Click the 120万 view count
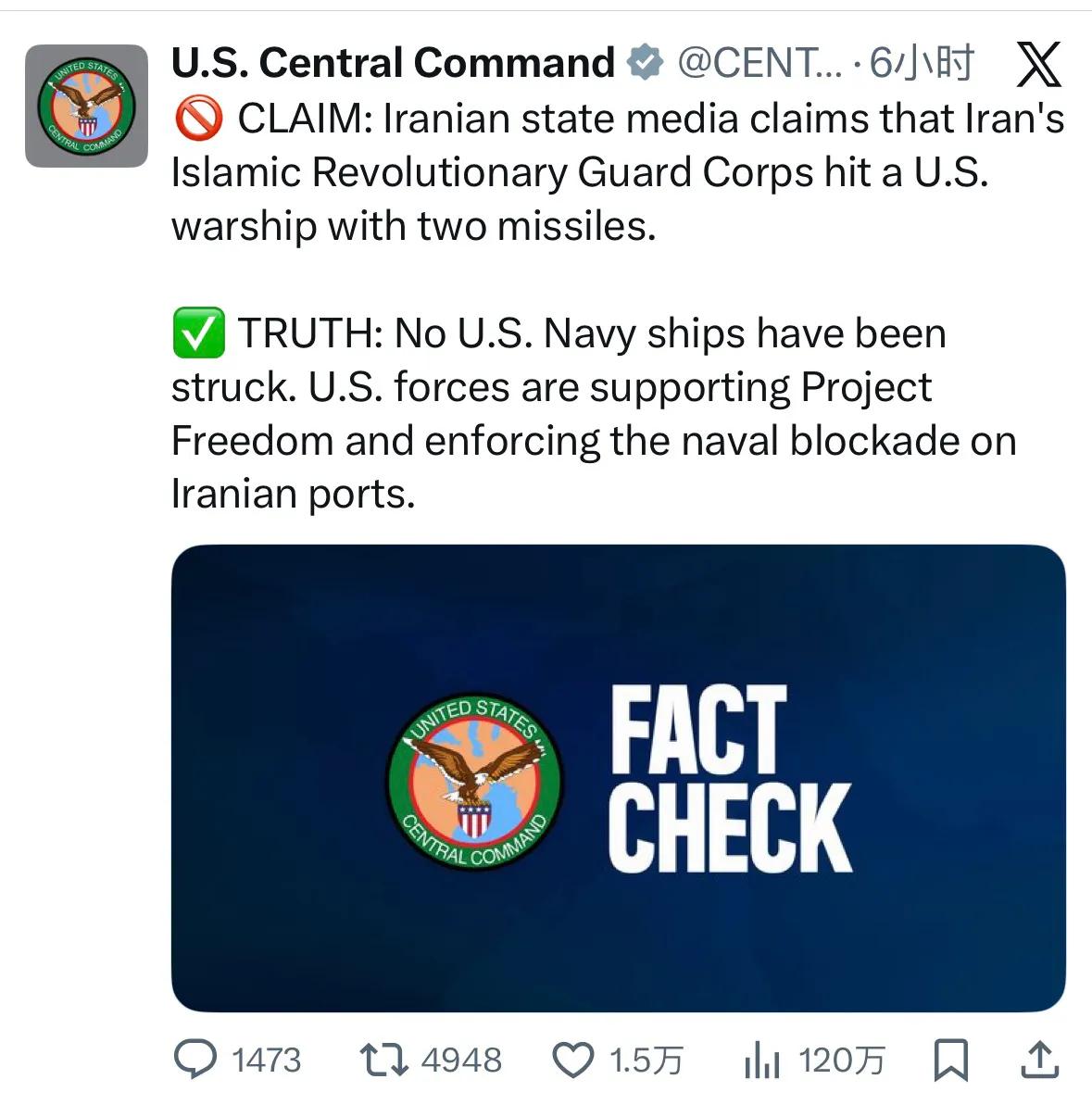 point(842,1060)
